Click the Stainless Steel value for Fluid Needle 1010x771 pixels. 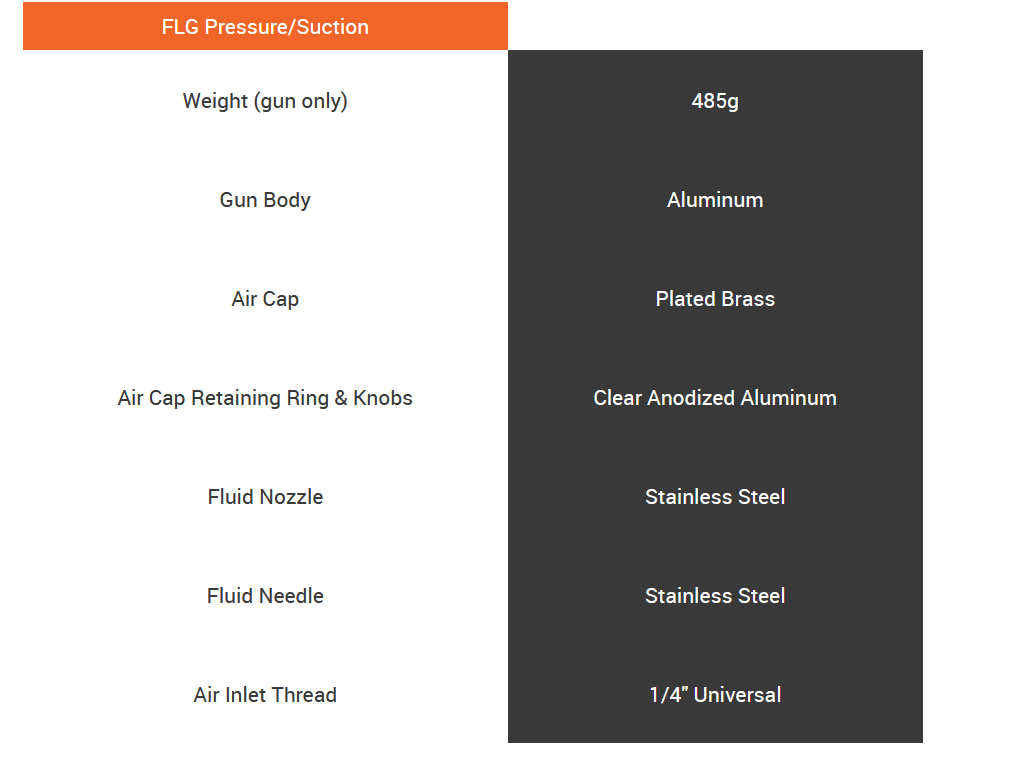[x=715, y=596]
